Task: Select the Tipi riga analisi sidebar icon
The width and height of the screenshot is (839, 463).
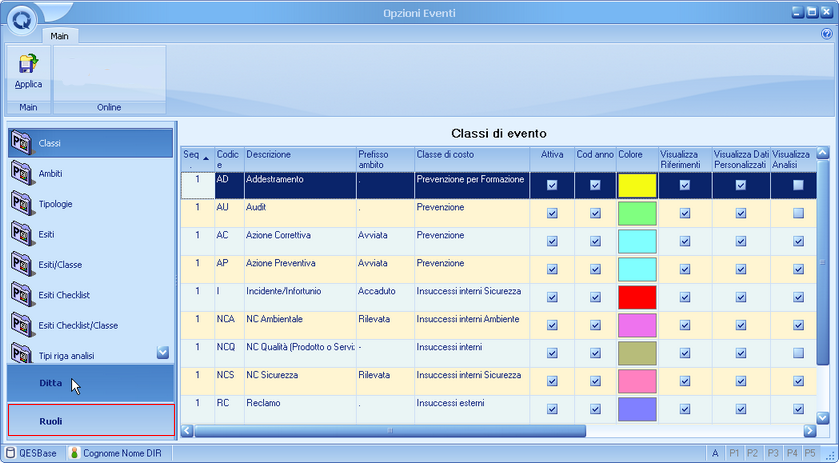Action: (x=21, y=353)
